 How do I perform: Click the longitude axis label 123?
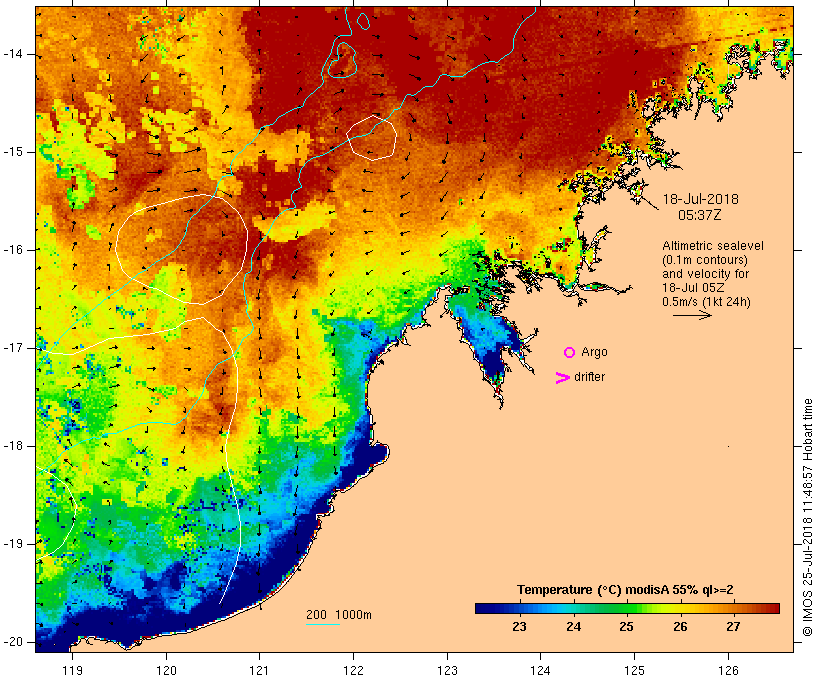click(x=447, y=670)
